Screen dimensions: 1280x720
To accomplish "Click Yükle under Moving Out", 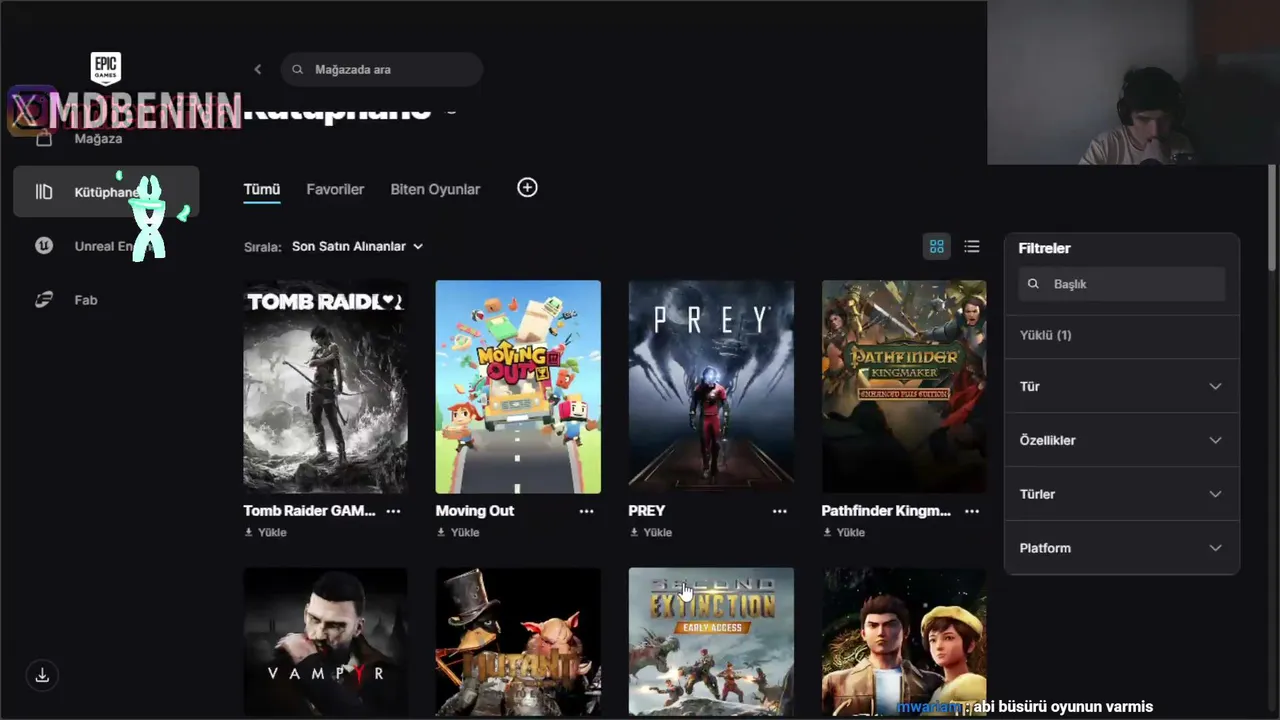I will click(x=464, y=533).
